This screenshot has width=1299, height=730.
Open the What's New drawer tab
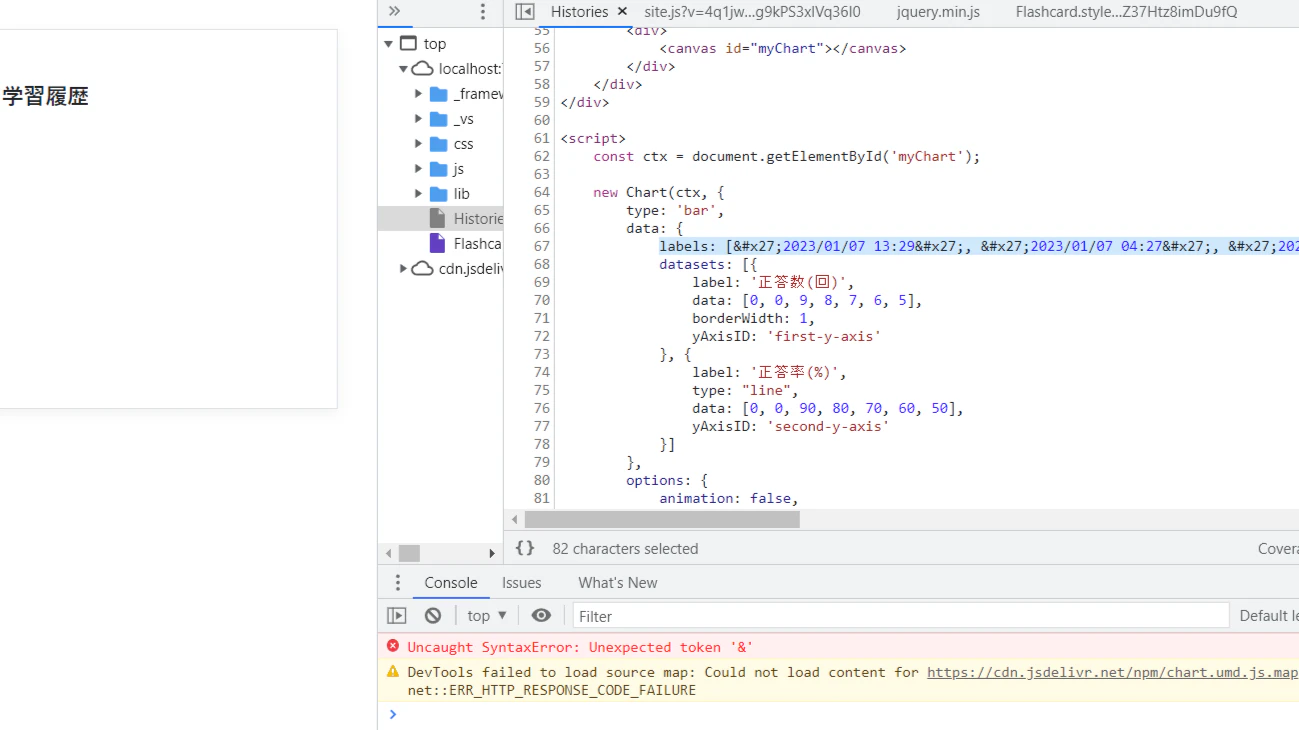coord(618,583)
